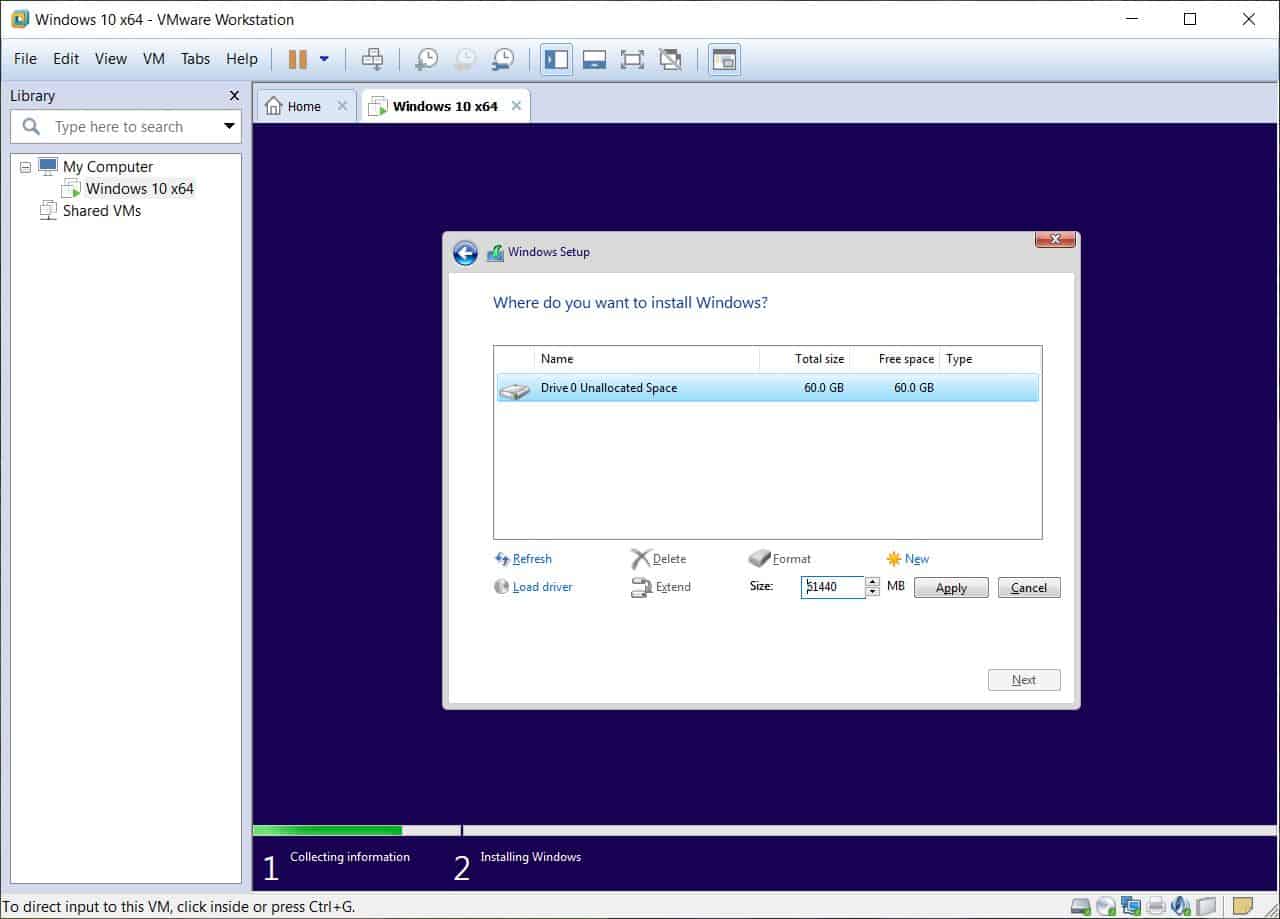
Task: Click the printer status bar icon
Action: 1156,907
